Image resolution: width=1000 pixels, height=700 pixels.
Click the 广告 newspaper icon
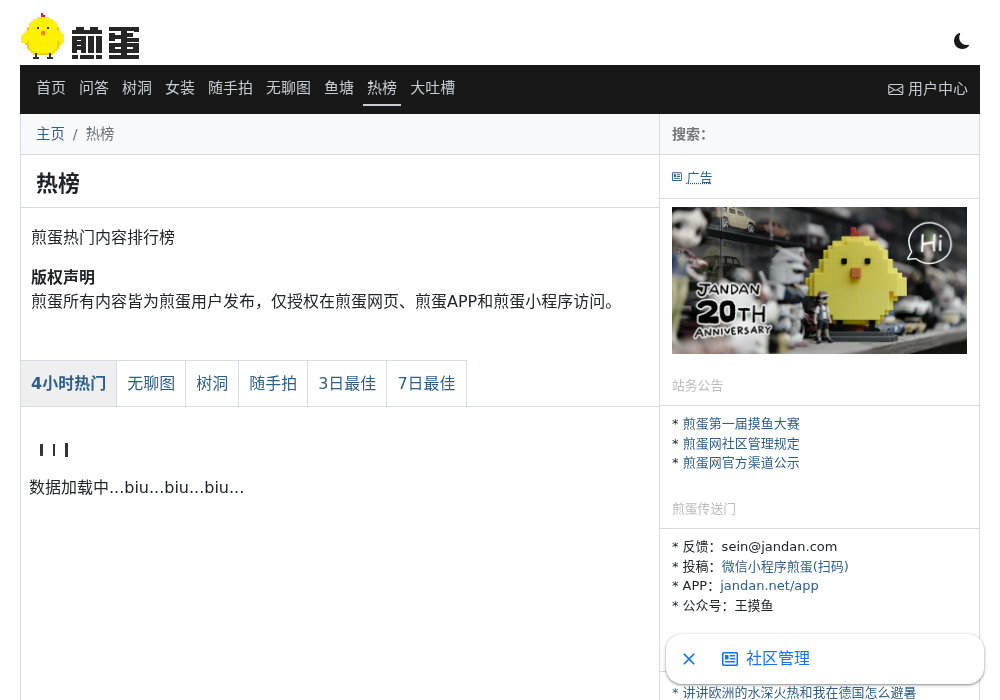[677, 177]
